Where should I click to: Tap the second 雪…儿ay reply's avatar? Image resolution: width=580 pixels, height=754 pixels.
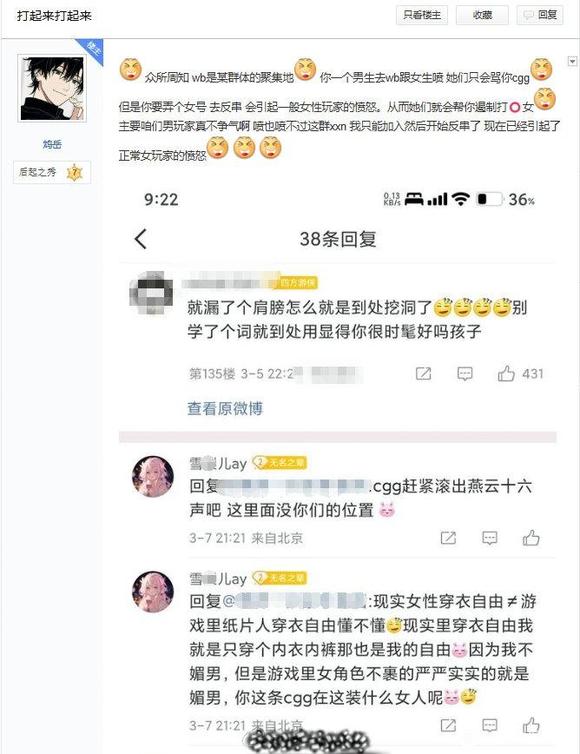(153, 592)
